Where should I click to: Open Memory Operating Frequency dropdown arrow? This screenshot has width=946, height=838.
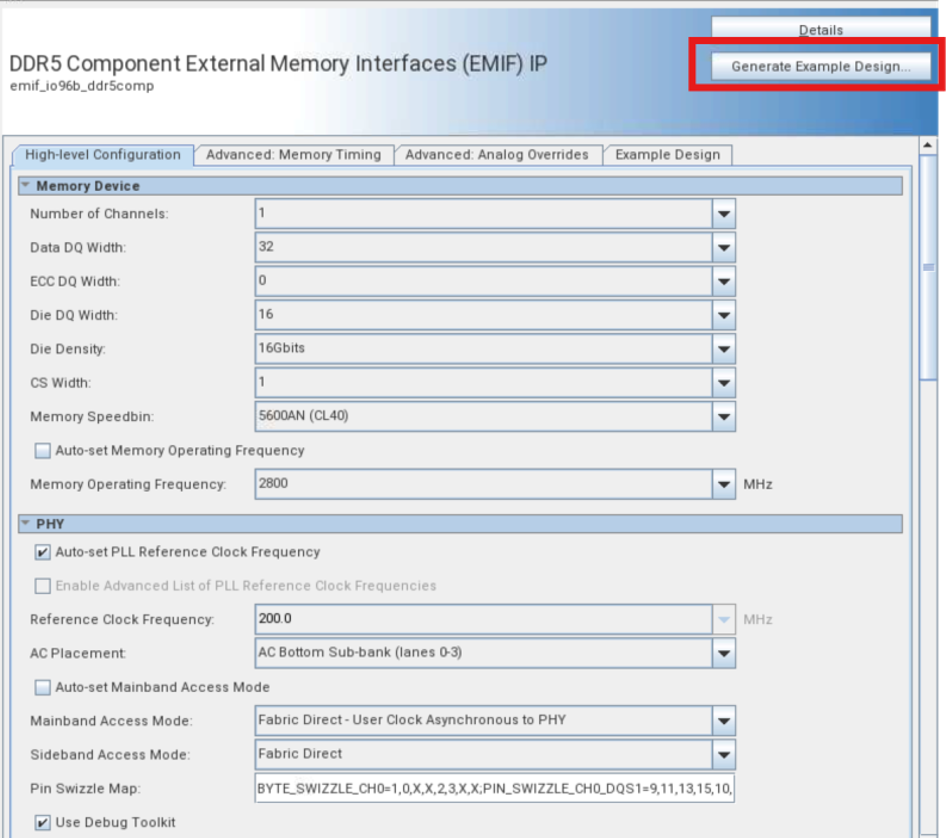click(724, 485)
